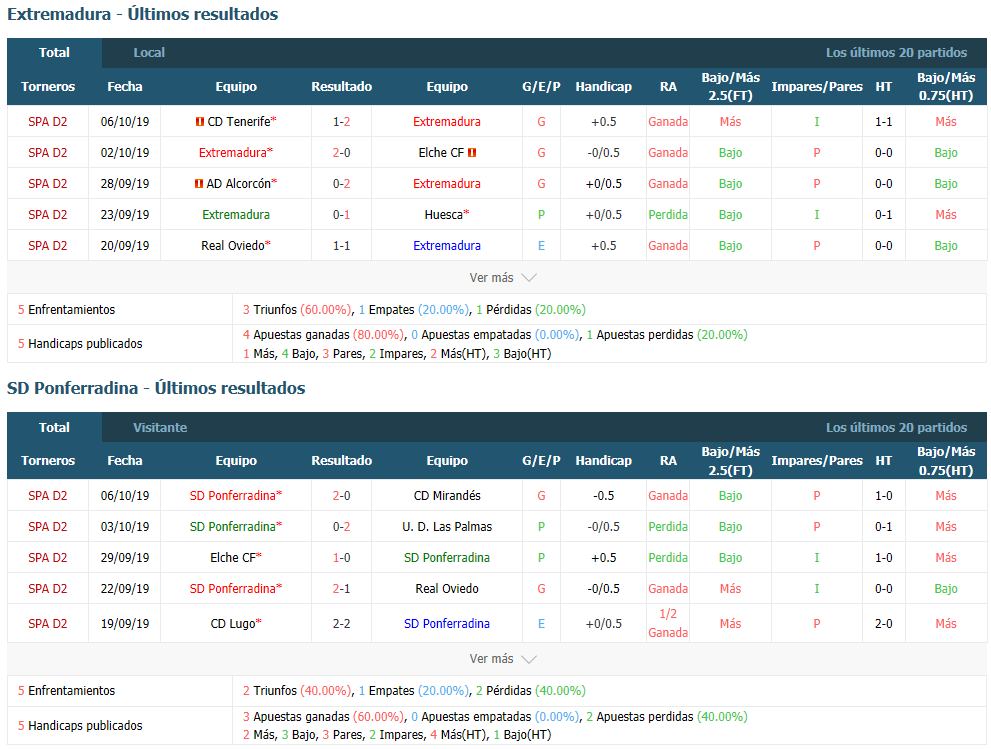
Task: Expand SD Ponferradina results with Ver más
Action: [x=502, y=659]
